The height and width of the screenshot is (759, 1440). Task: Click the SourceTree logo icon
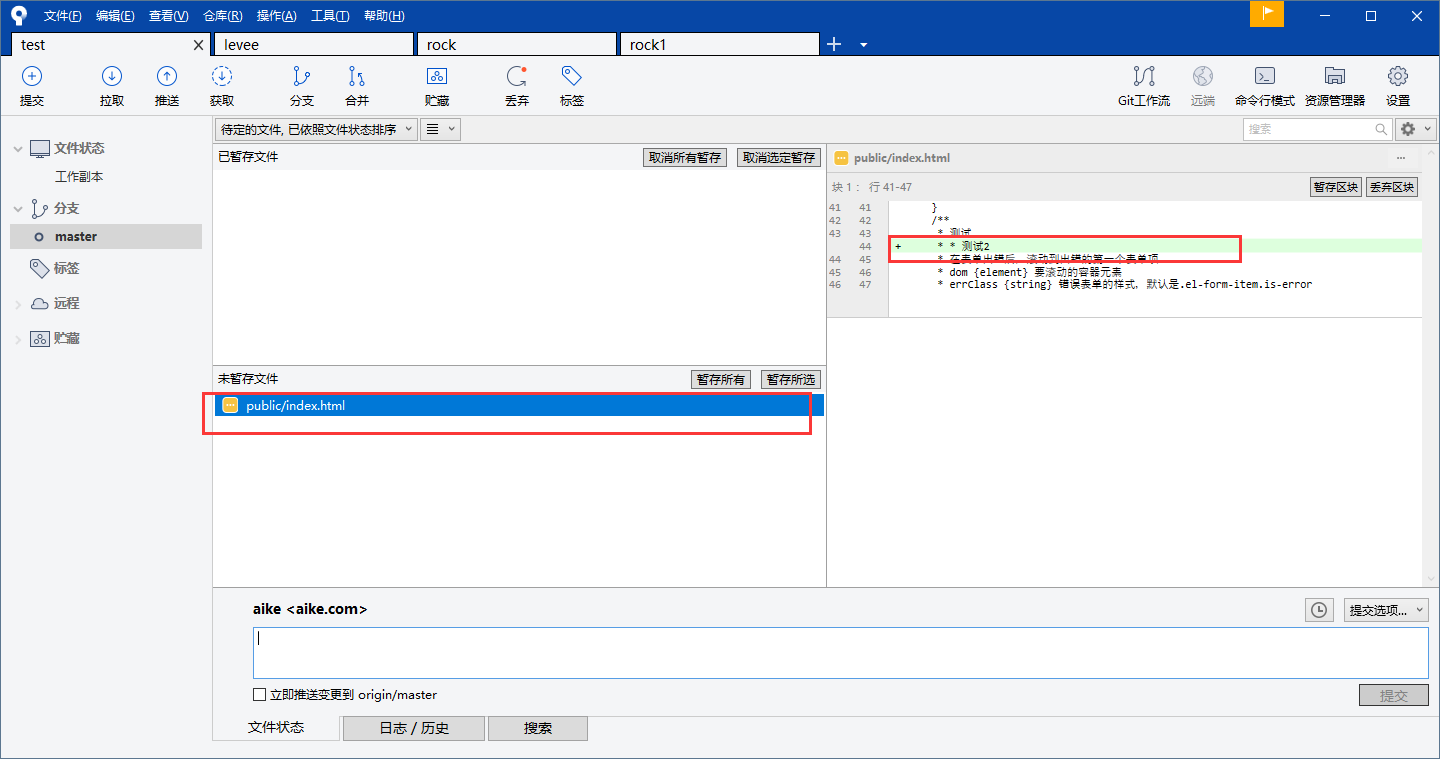coord(19,15)
